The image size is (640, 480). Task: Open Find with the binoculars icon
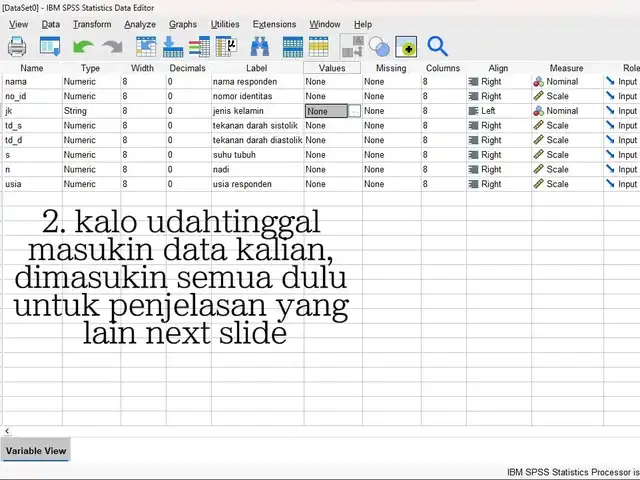(260, 46)
